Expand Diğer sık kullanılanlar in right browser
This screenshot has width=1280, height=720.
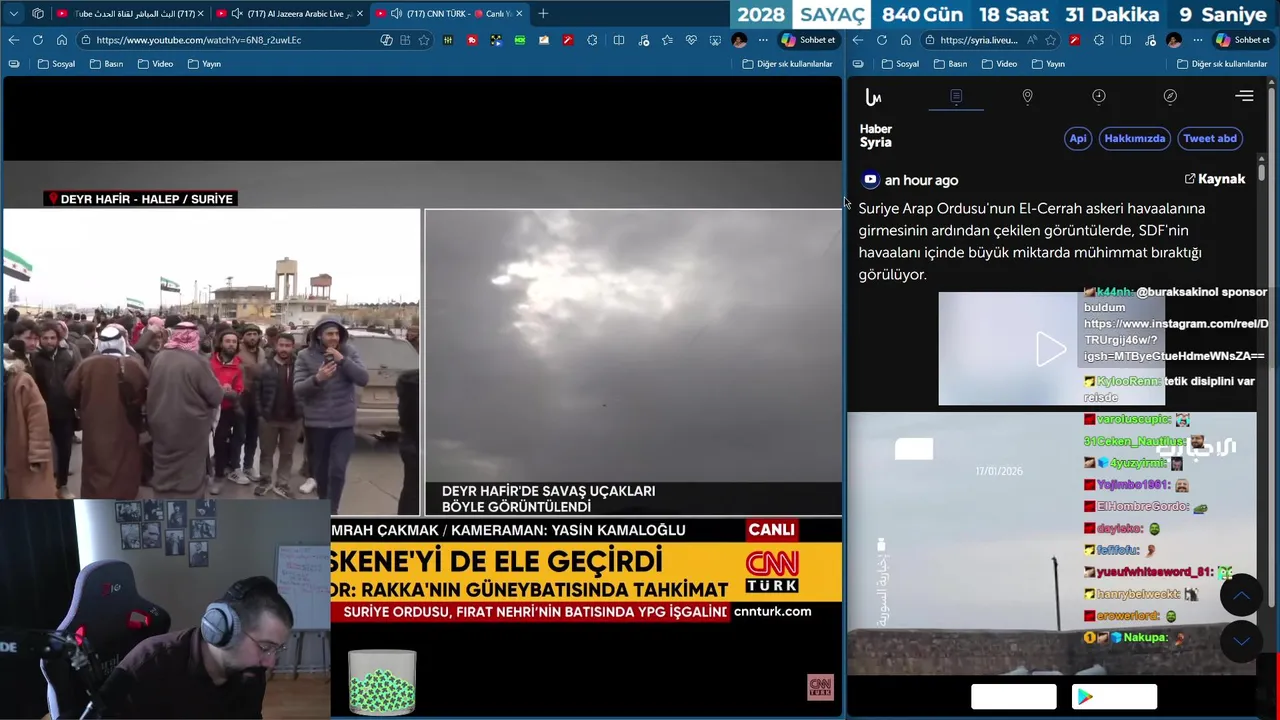click(x=1222, y=64)
